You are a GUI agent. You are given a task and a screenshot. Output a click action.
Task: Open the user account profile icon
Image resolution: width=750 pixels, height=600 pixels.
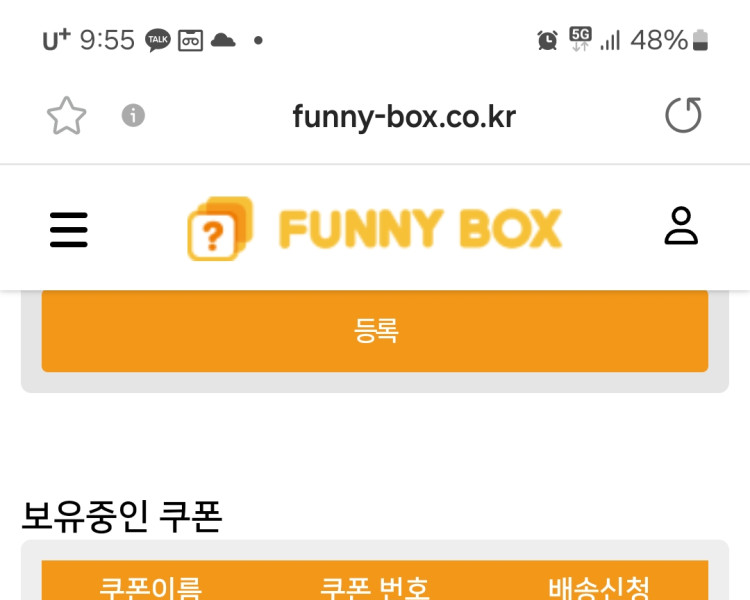coord(681,226)
